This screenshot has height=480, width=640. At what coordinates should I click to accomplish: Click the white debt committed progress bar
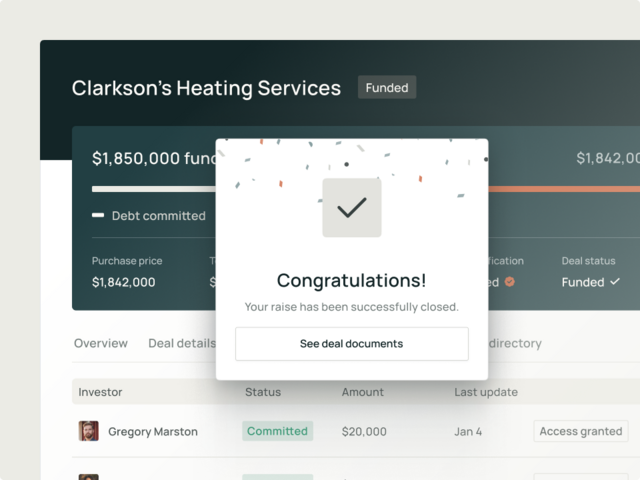click(154, 189)
